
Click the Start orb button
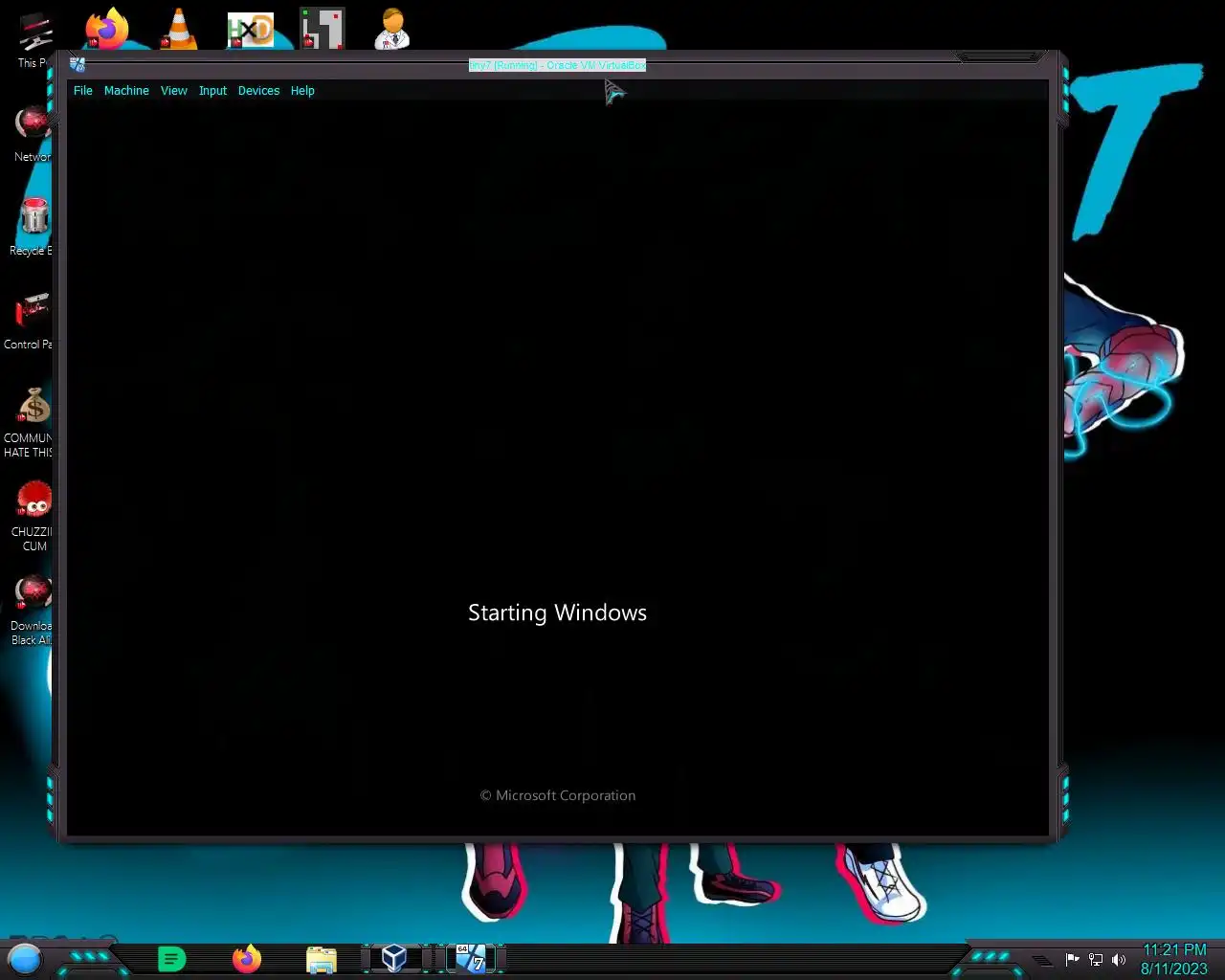click(x=25, y=958)
